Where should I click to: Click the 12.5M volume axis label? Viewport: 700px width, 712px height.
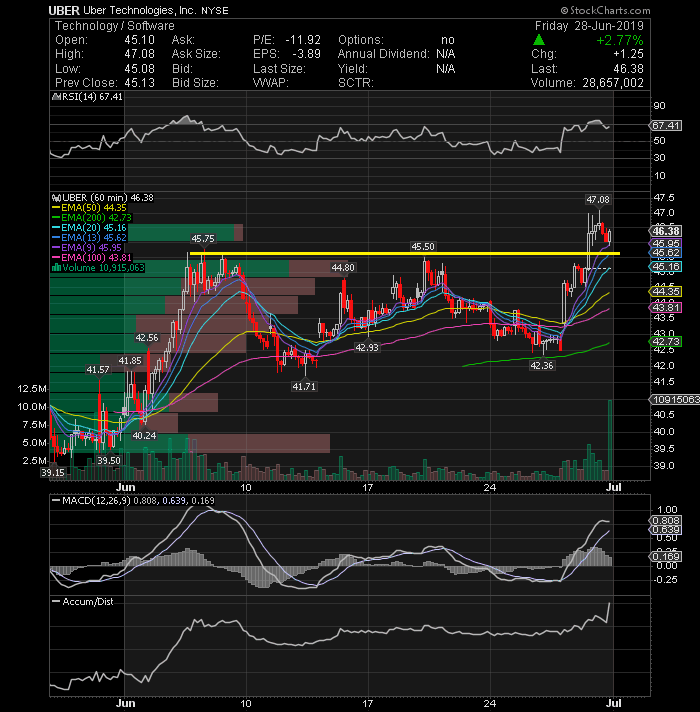[x=32, y=389]
